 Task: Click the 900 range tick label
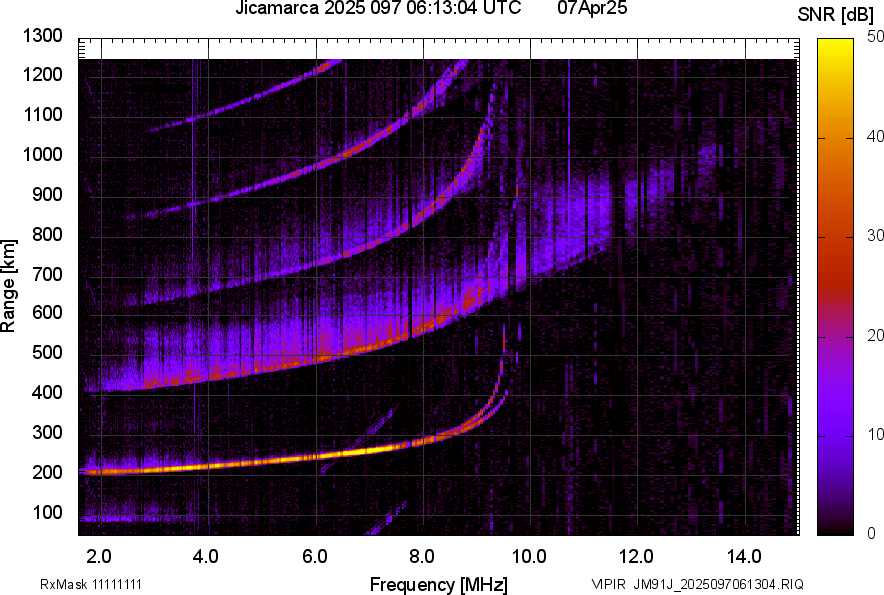point(47,195)
